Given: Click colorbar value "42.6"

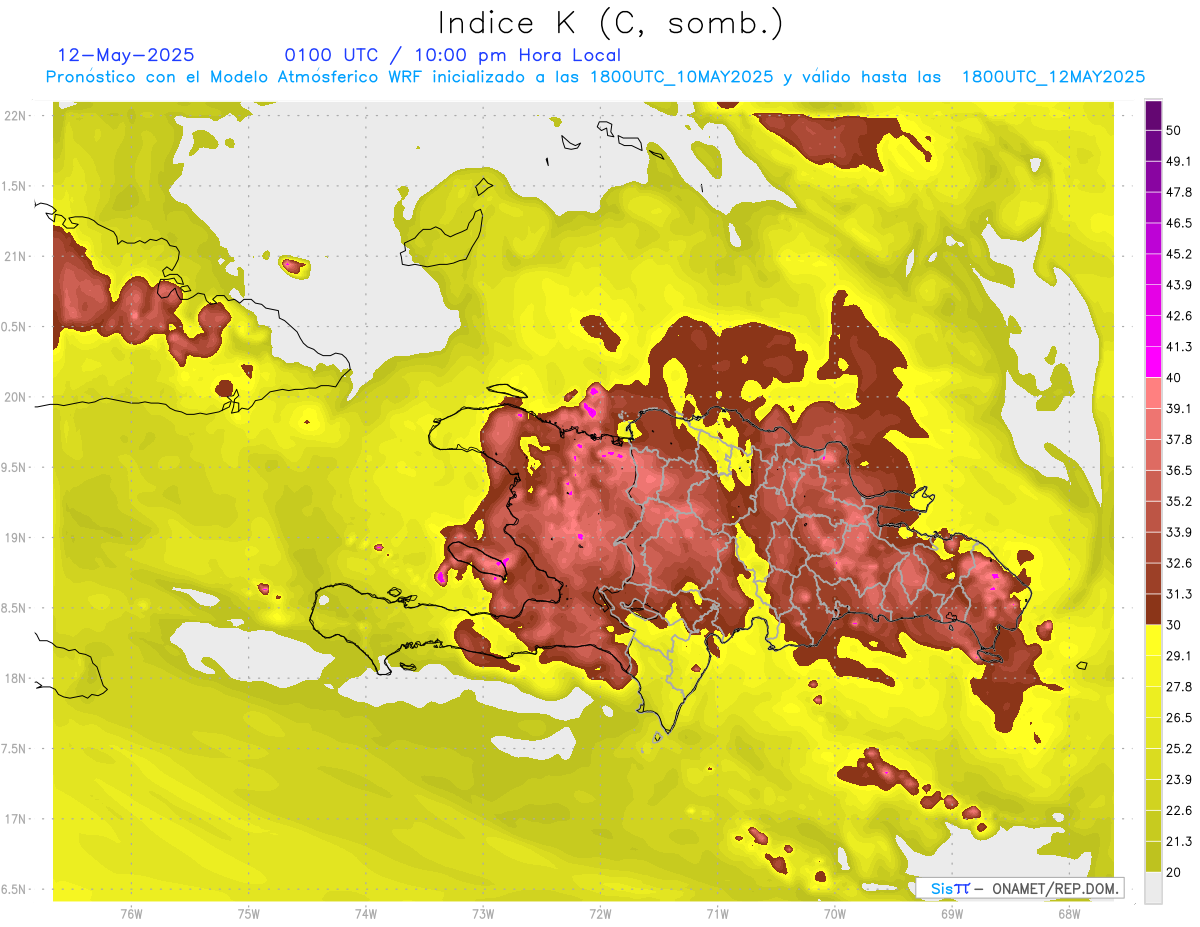Looking at the screenshot, I should tap(1178, 316).
